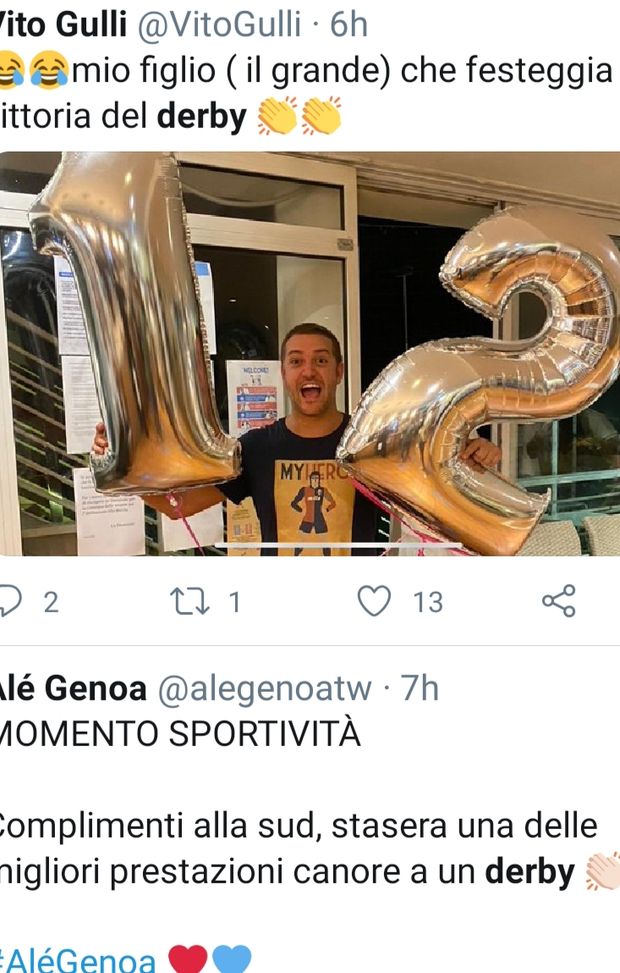Retweet the derby celebration tweet
Image resolution: width=620 pixels, height=973 pixels.
pyautogui.click(x=189, y=602)
